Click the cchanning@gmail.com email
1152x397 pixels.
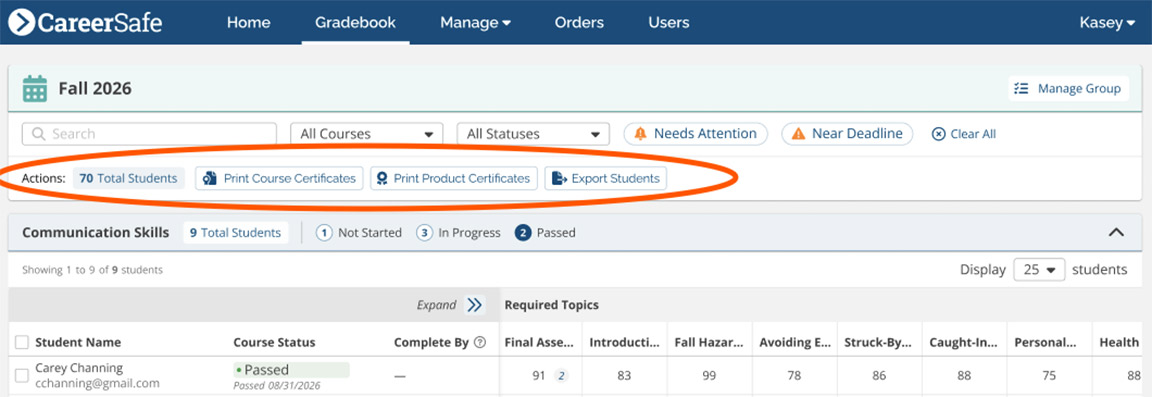97,383
